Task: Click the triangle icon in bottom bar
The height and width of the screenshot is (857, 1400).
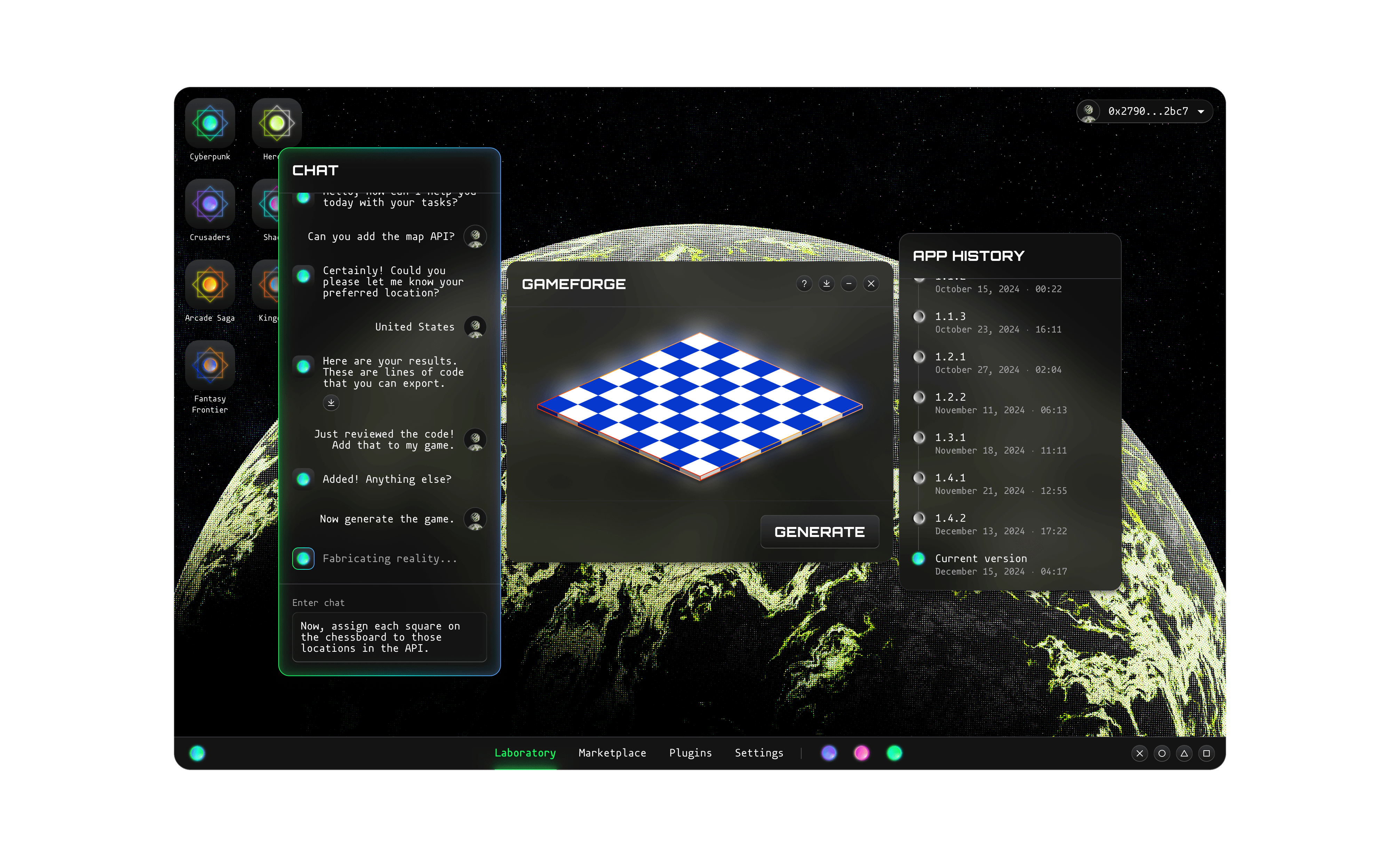Action: (x=1184, y=754)
